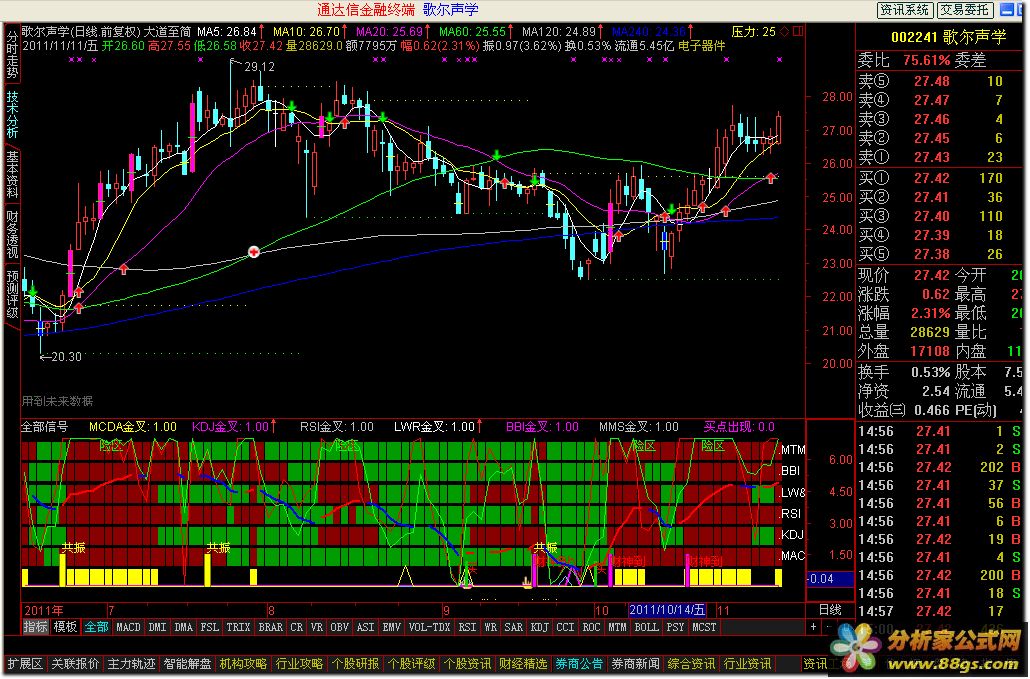This screenshot has width=1030, height=679.
Task: Select the VR indicator tab
Action: pos(317,627)
